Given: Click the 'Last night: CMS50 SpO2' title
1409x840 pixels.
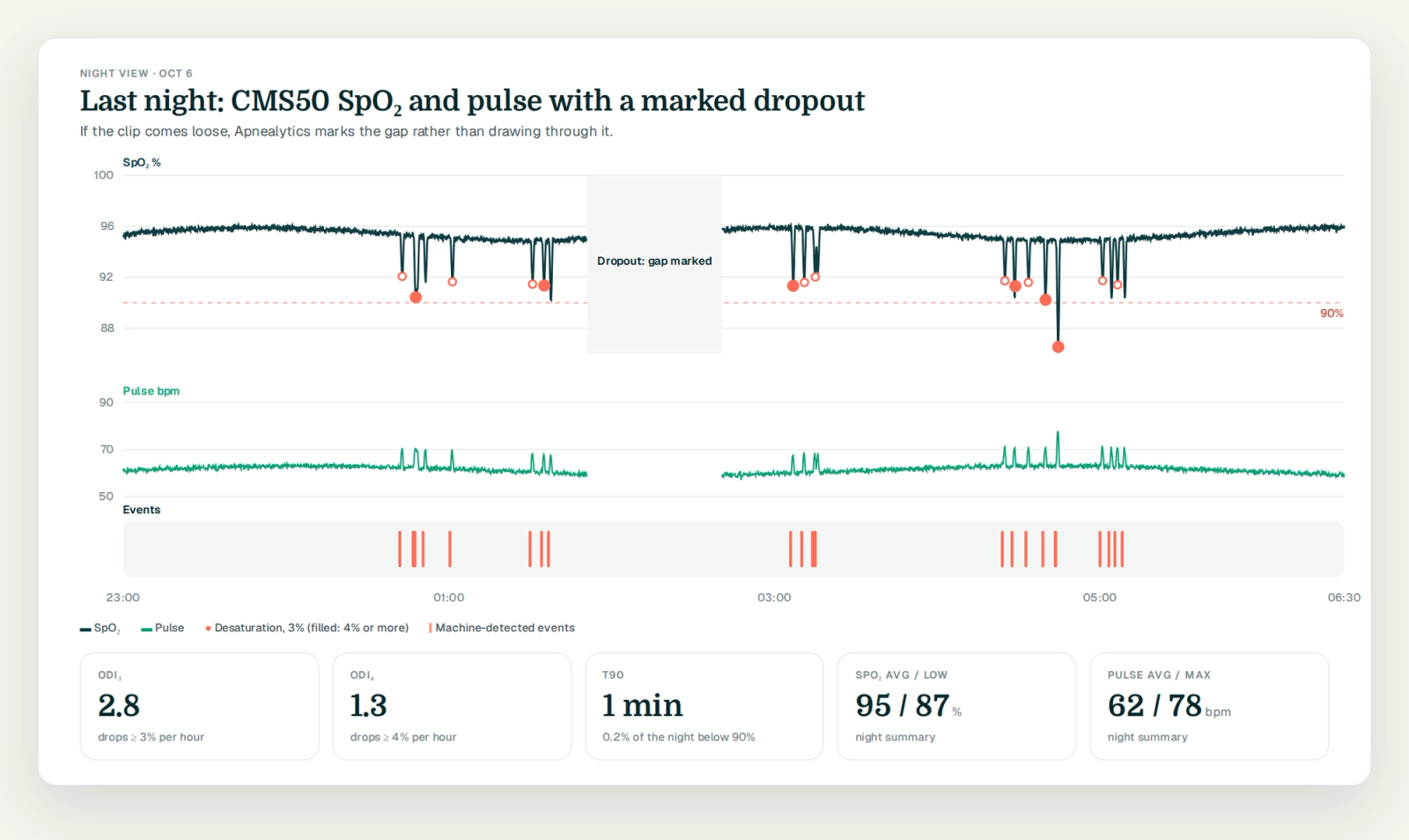Looking at the screenshot, I should pyautogui.click(x=472, y=101).
